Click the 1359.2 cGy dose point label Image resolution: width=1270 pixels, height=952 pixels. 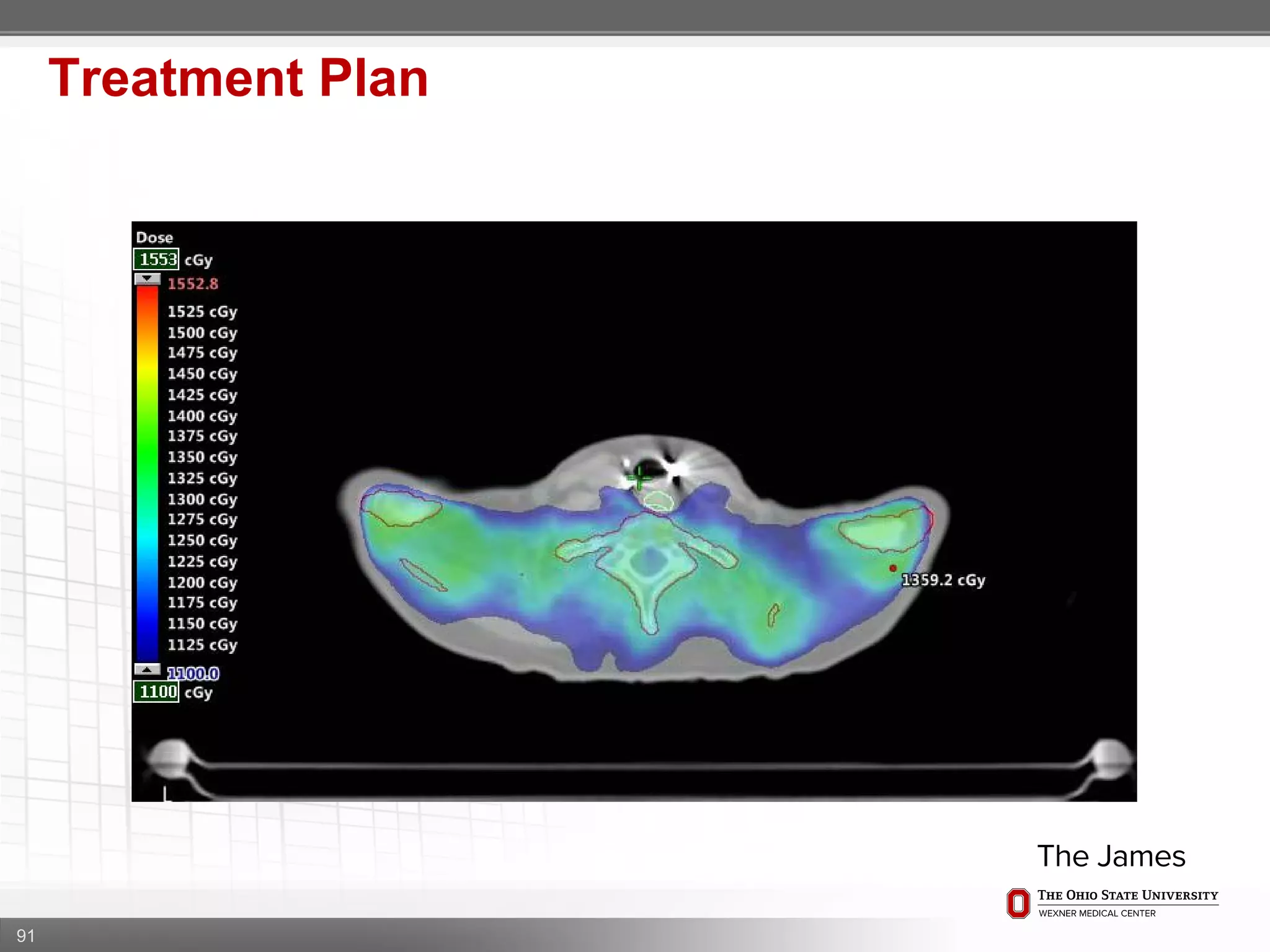(x=943, y=580)
